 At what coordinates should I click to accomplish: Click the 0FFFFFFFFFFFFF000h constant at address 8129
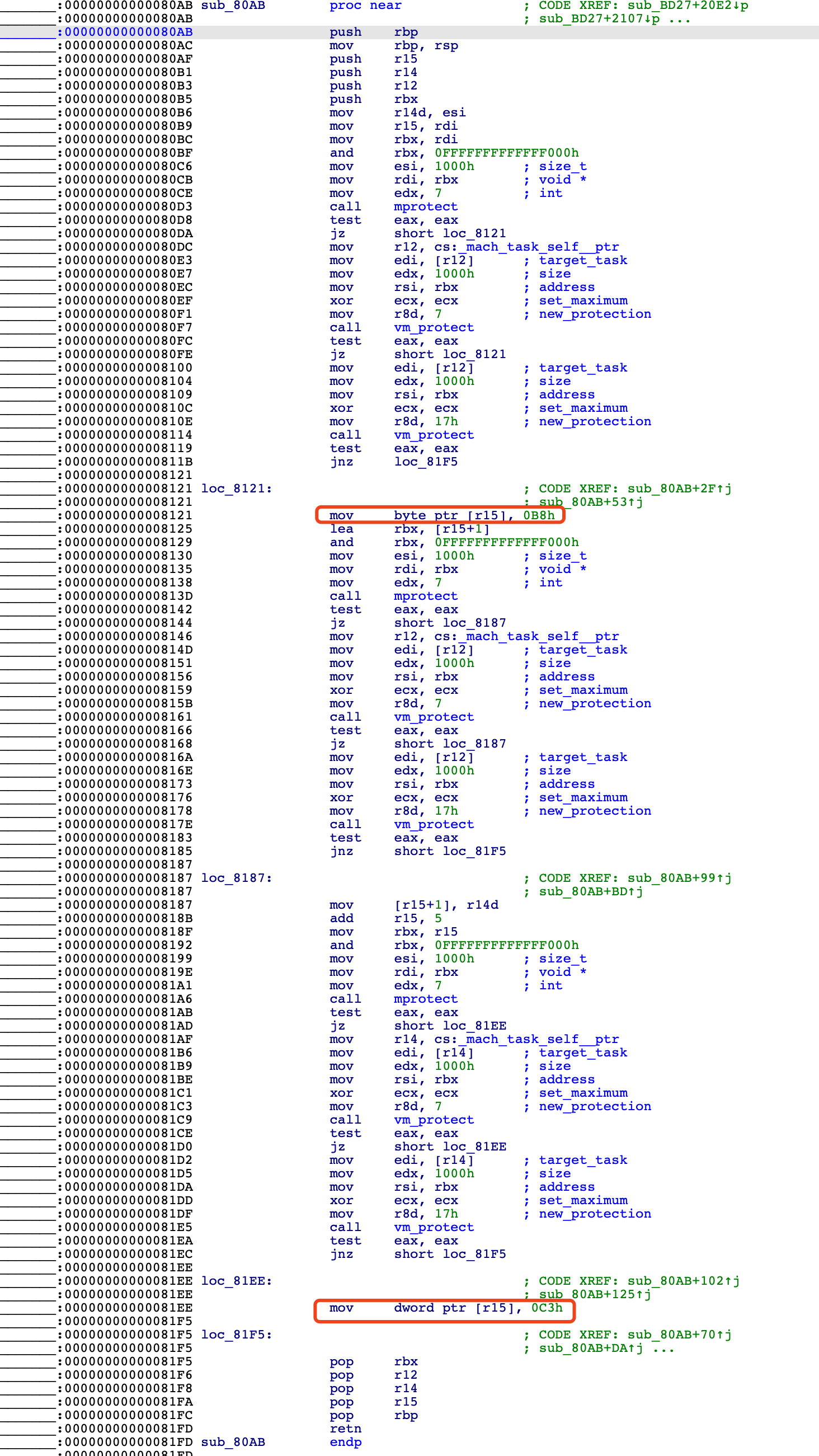click(x=506, y=543)
